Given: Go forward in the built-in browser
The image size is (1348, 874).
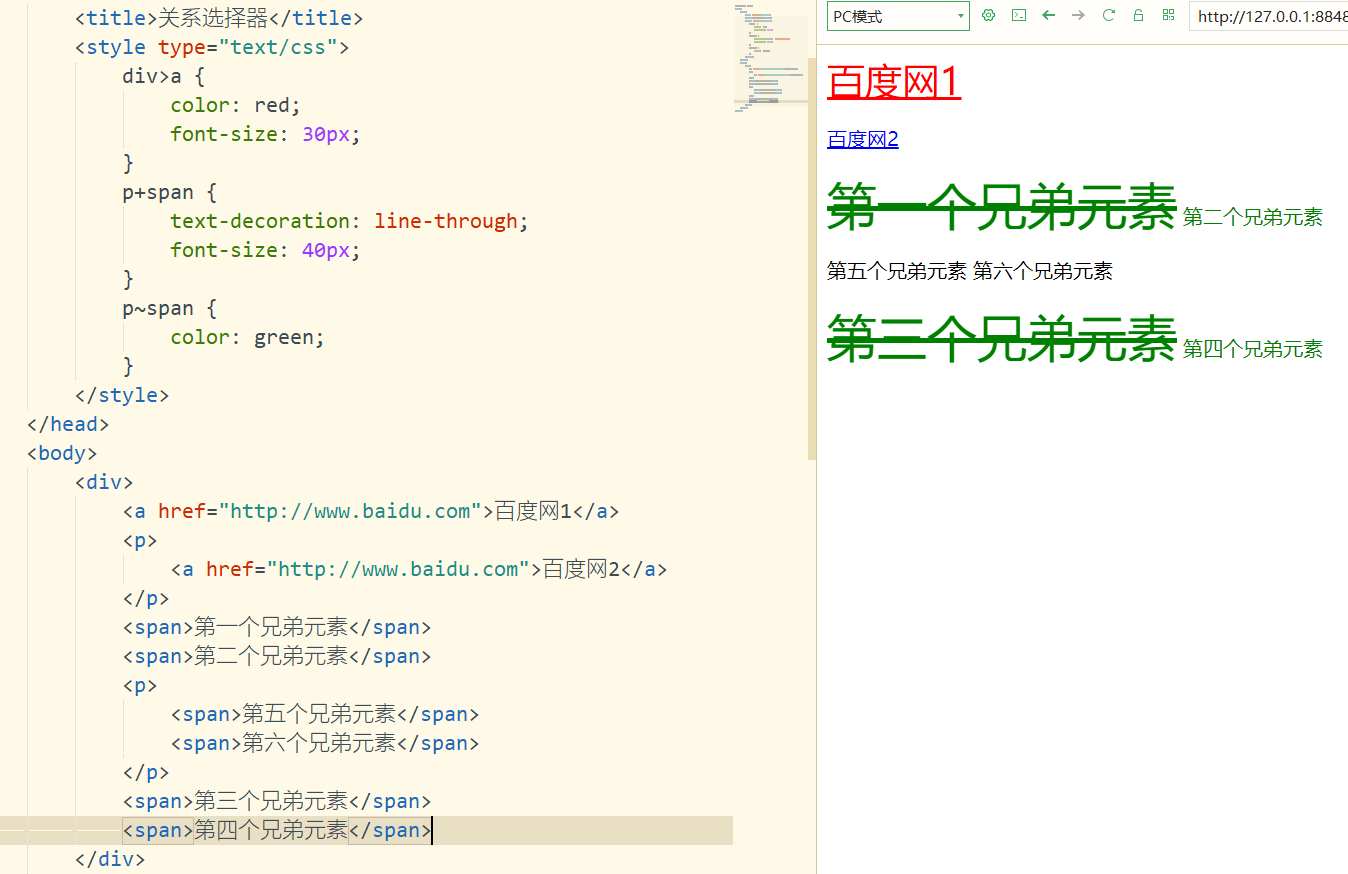Looking at the screenshot, I should [x=1078, y=15].
